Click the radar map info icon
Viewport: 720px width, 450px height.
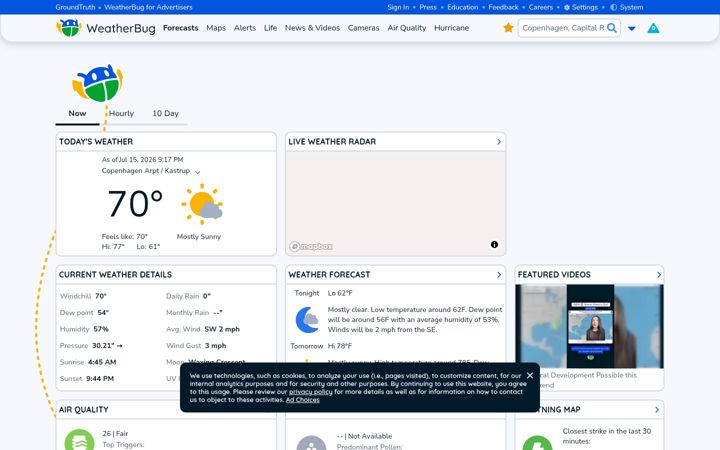coord(494,244)
